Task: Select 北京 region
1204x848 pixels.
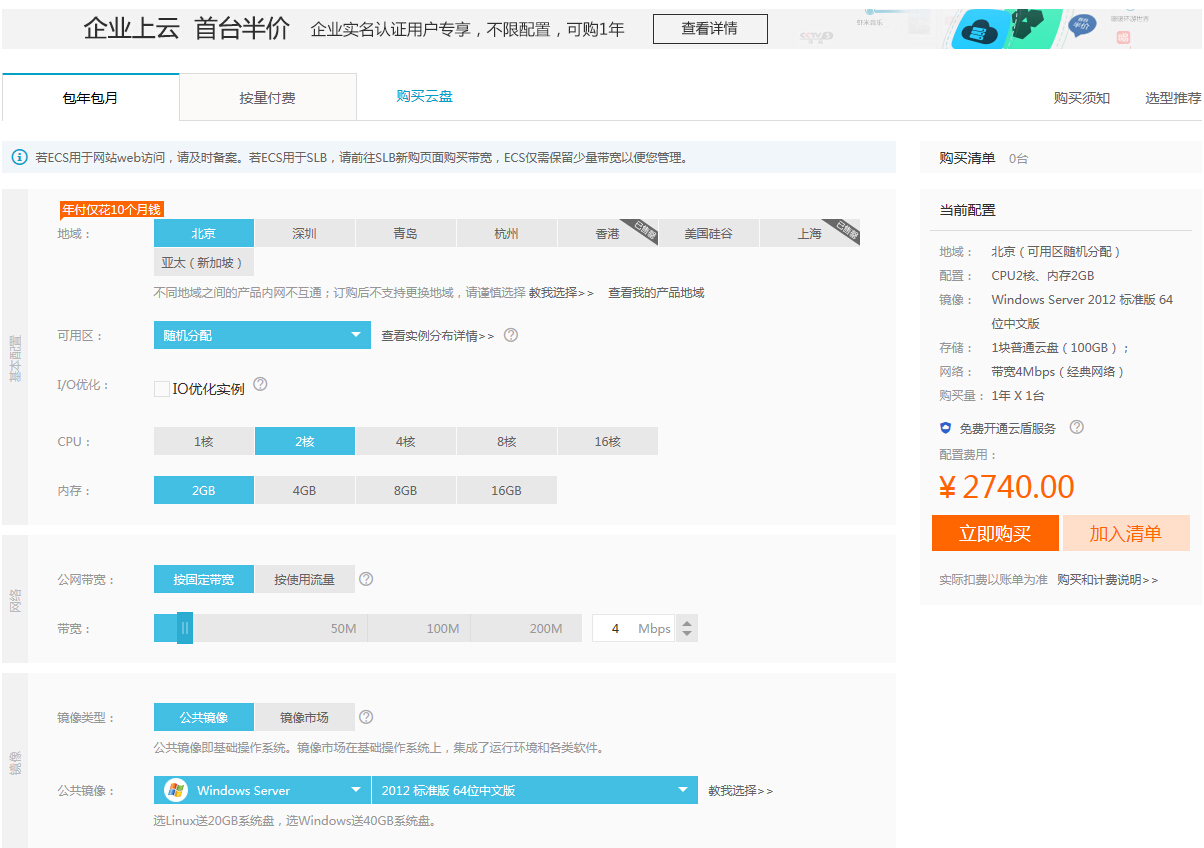Action: click(204, 233)
